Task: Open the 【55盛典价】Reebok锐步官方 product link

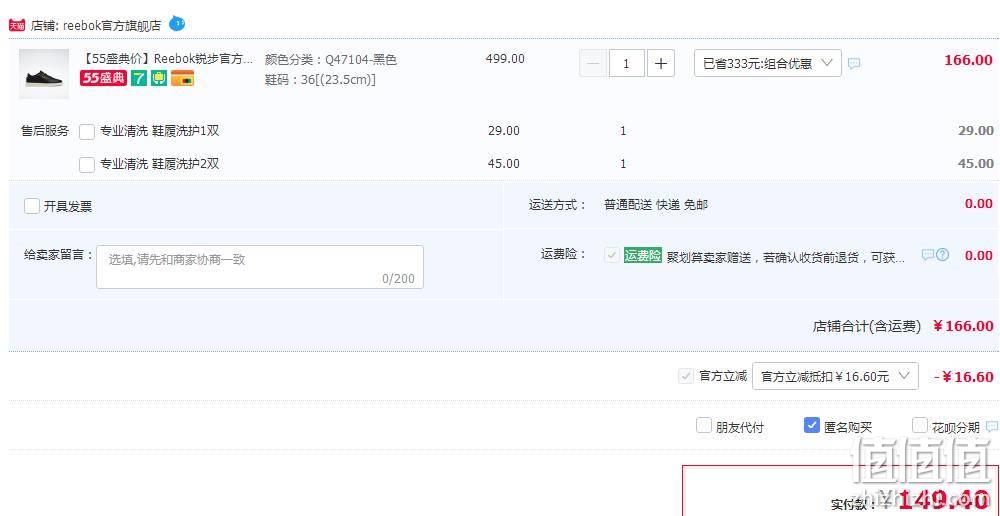Action: [167, 59]
